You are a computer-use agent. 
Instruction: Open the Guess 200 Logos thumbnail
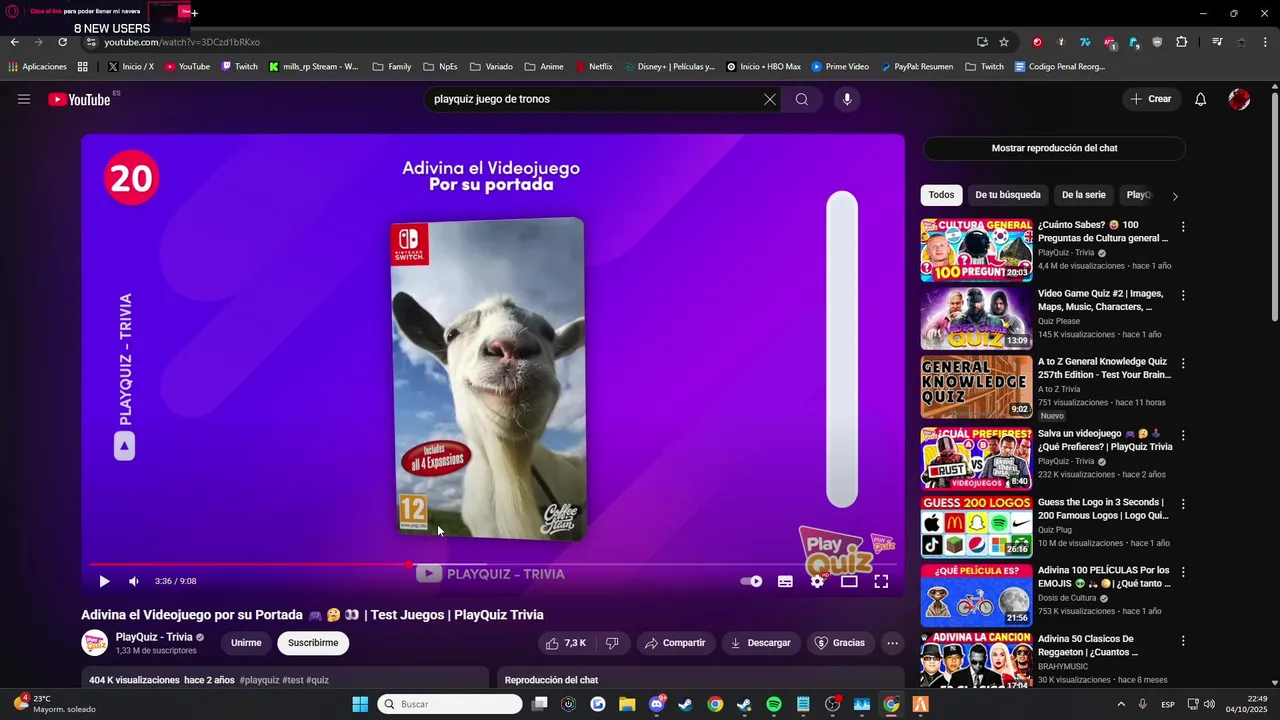click(976, 526)
